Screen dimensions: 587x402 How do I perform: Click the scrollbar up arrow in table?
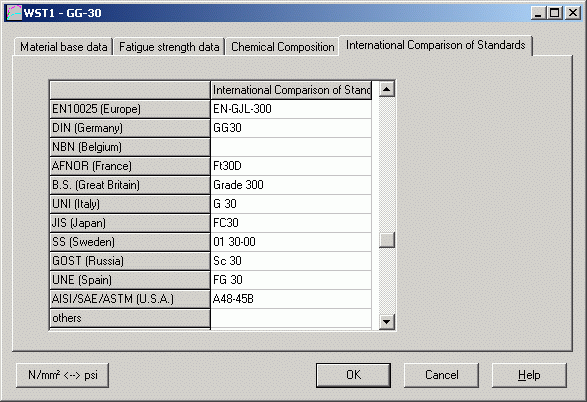point(387,89)
